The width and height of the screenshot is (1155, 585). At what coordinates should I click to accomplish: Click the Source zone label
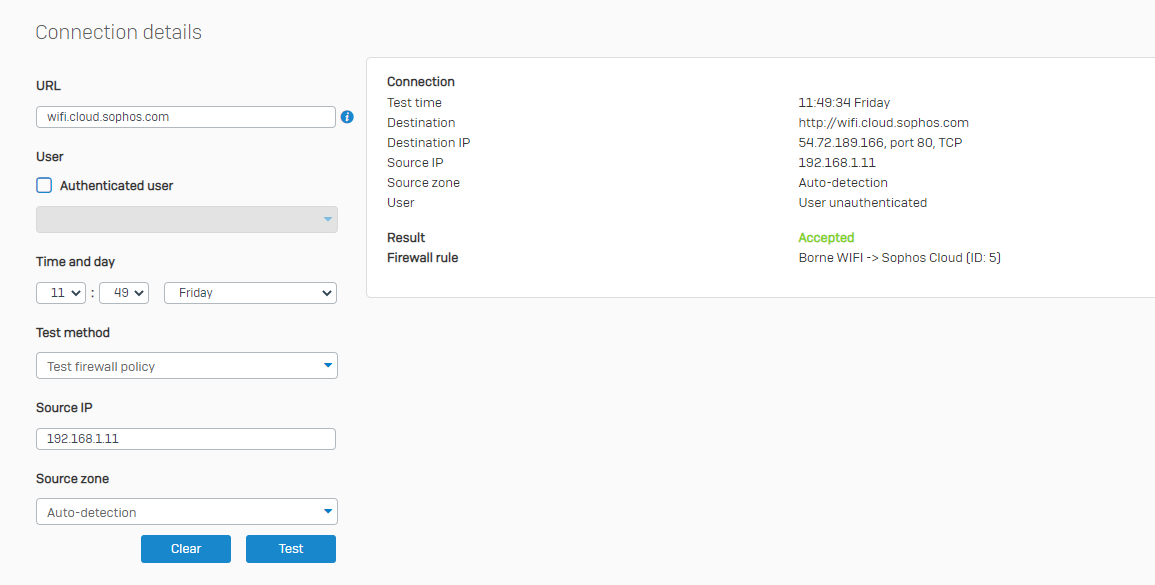pos(72,478)
